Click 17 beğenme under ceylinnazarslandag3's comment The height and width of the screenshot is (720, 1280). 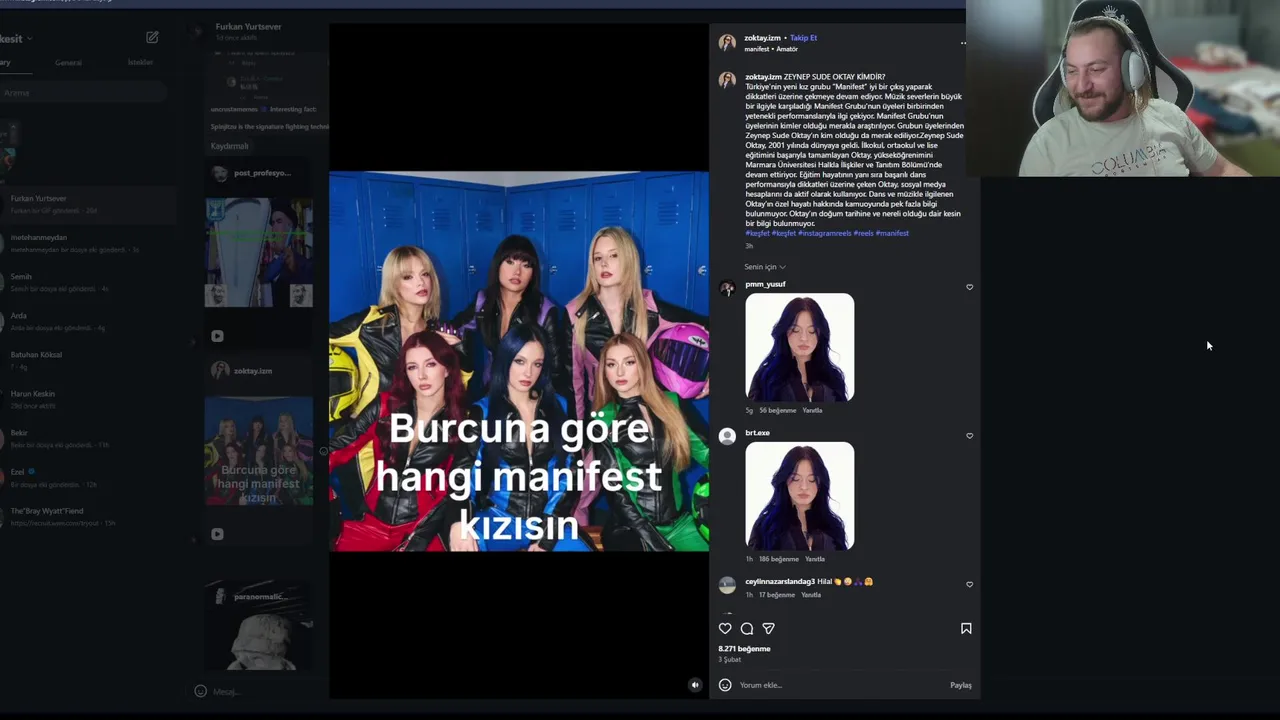click(776, 595)
